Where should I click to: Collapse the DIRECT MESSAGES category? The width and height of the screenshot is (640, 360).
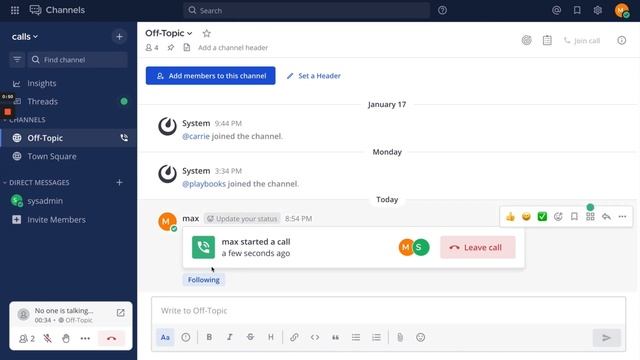[39, 182]
